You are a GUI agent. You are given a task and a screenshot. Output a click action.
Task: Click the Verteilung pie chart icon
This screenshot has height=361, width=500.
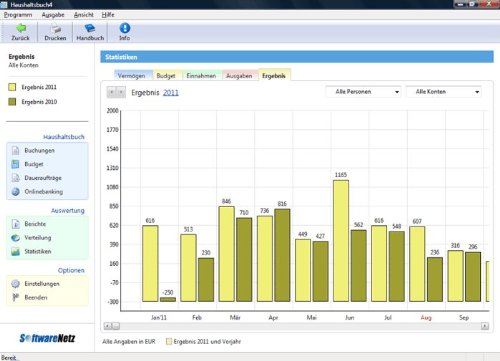point(15,238)
